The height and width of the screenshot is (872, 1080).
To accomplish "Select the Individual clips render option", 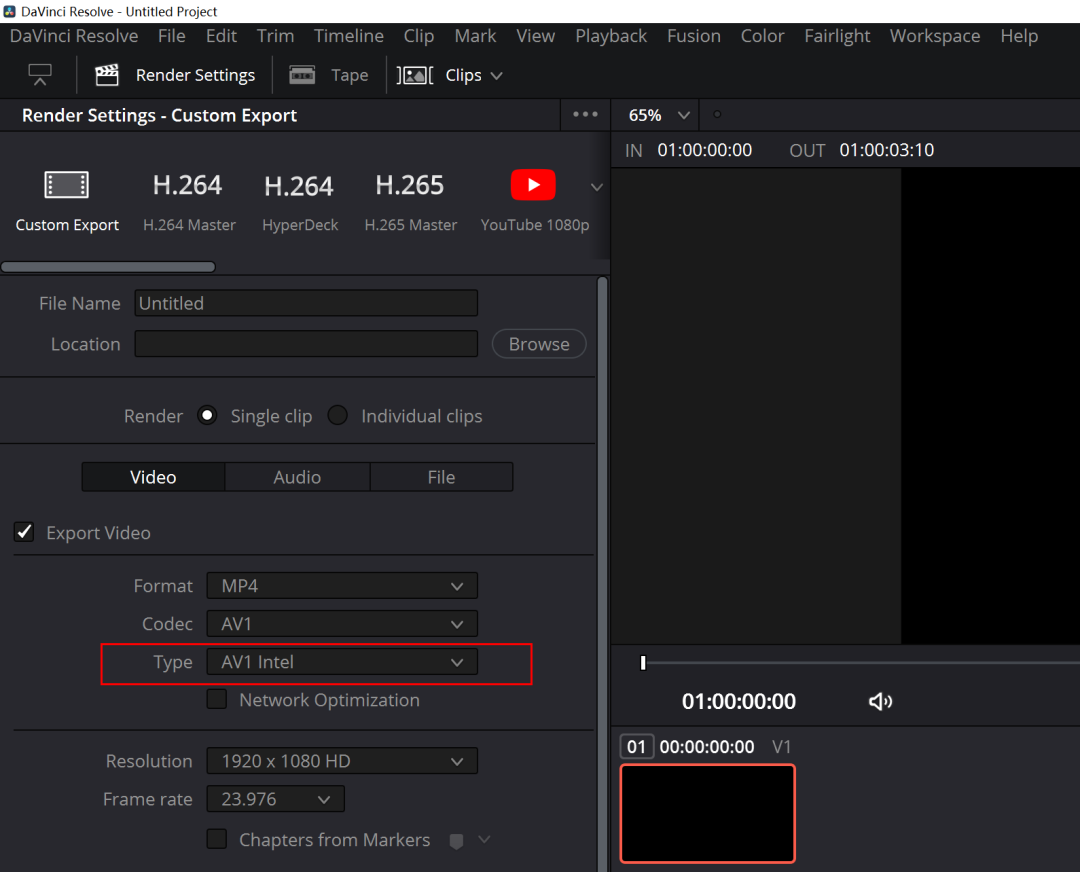I will click(x=338, y=415).
